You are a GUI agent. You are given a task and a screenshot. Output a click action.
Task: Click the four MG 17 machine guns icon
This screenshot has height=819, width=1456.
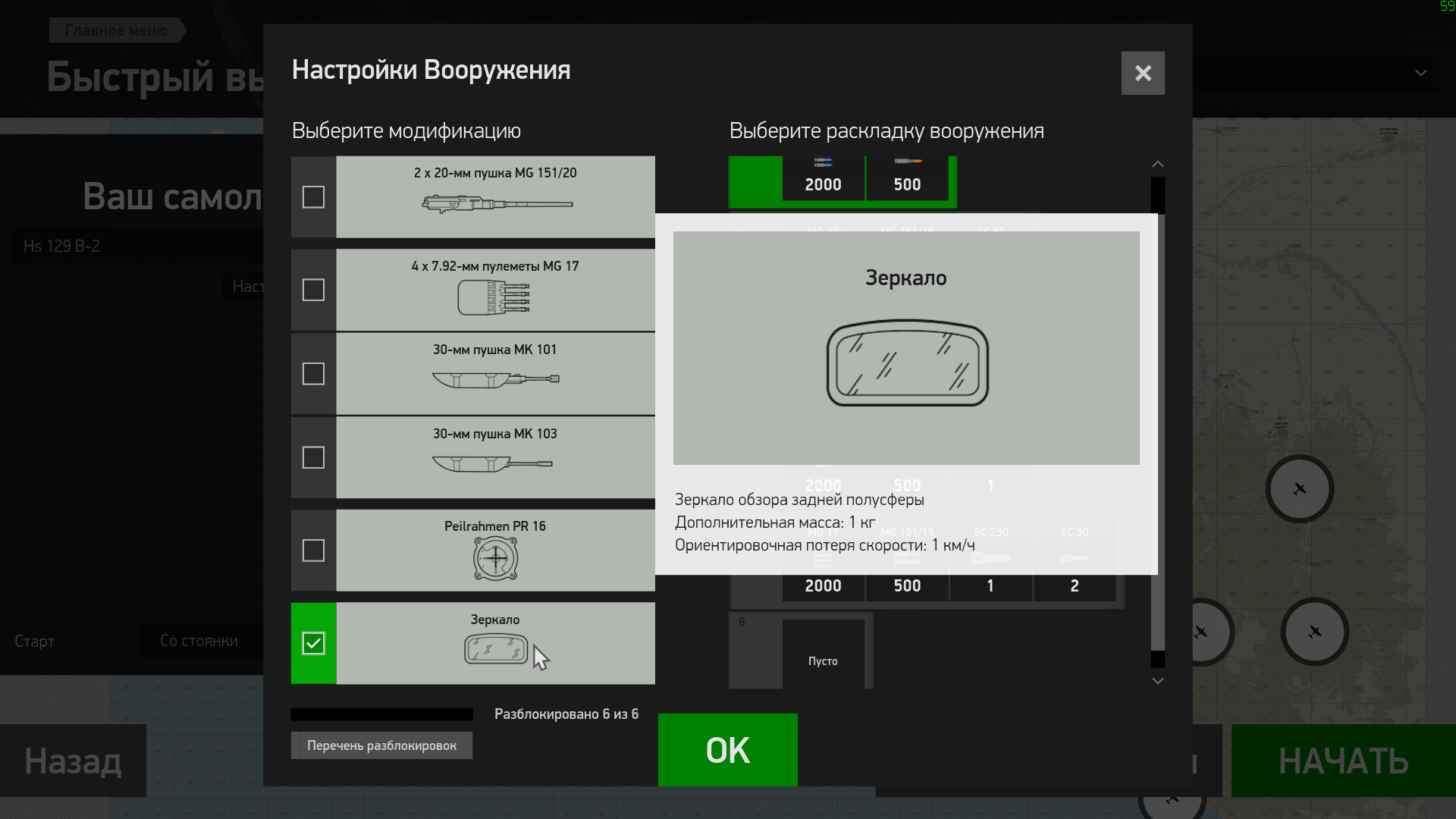pyautogui.click(x=494, y=297)
